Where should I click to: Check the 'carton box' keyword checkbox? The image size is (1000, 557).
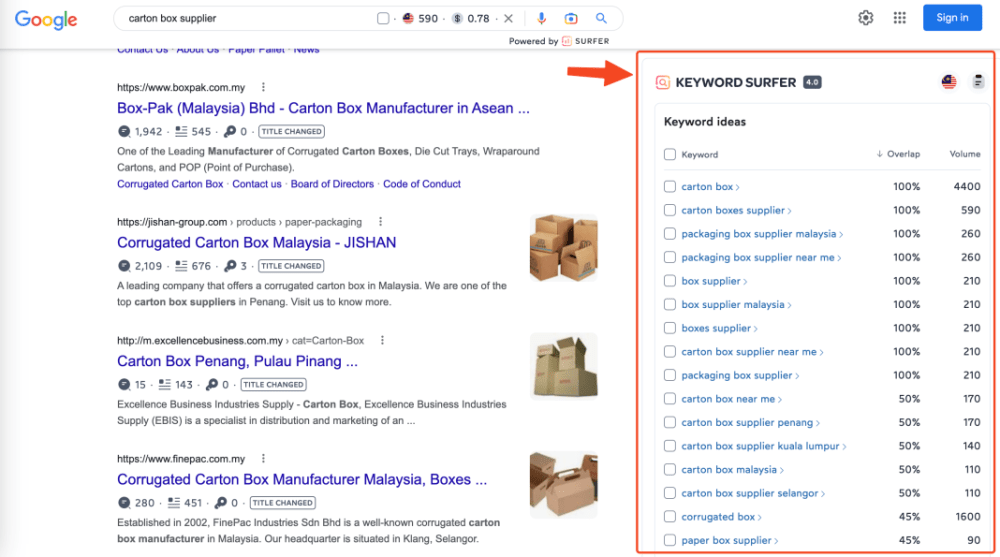670,186
